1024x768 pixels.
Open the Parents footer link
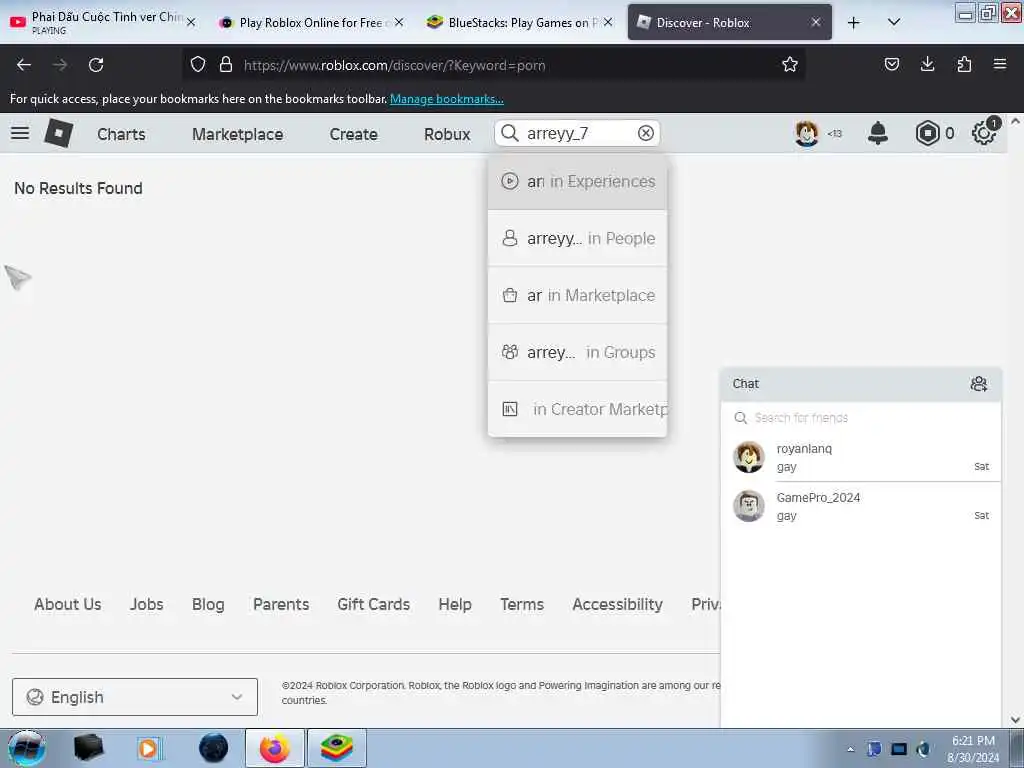tap(281, 604)
